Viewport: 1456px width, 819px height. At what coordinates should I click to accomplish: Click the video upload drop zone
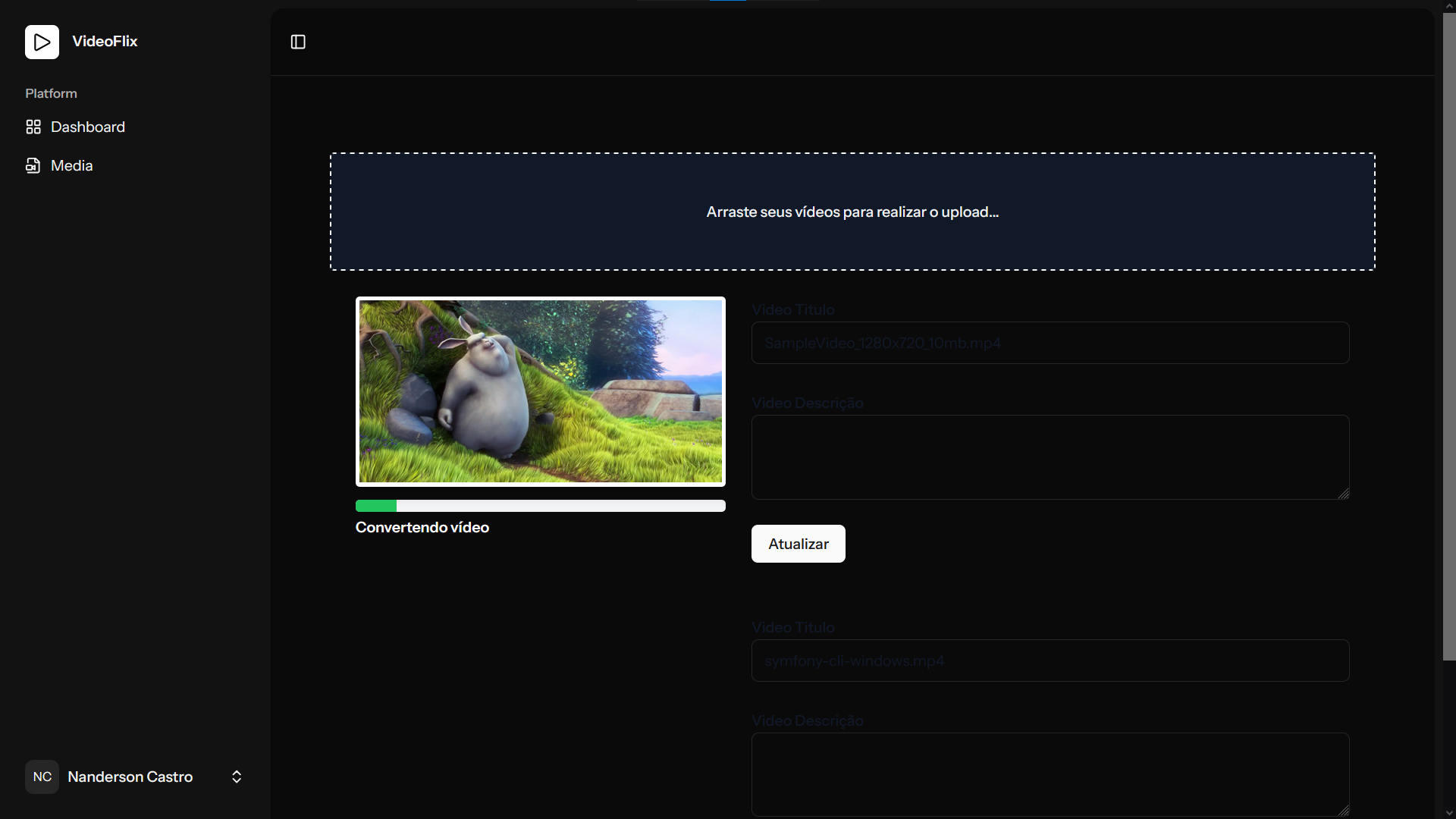[852, 212]
